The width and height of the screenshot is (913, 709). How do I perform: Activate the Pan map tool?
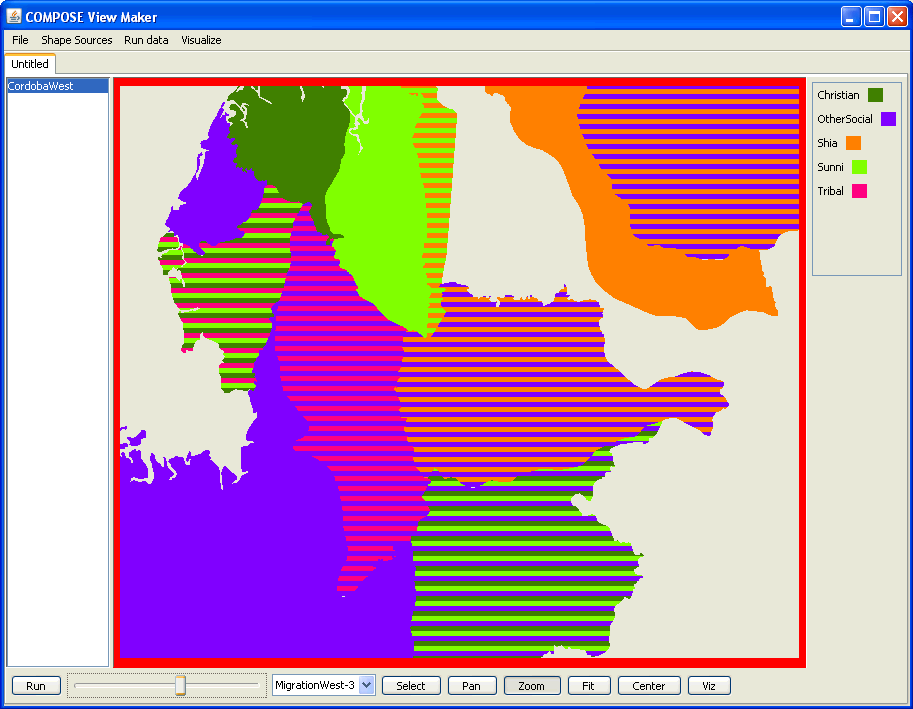[x=472, y=686]
